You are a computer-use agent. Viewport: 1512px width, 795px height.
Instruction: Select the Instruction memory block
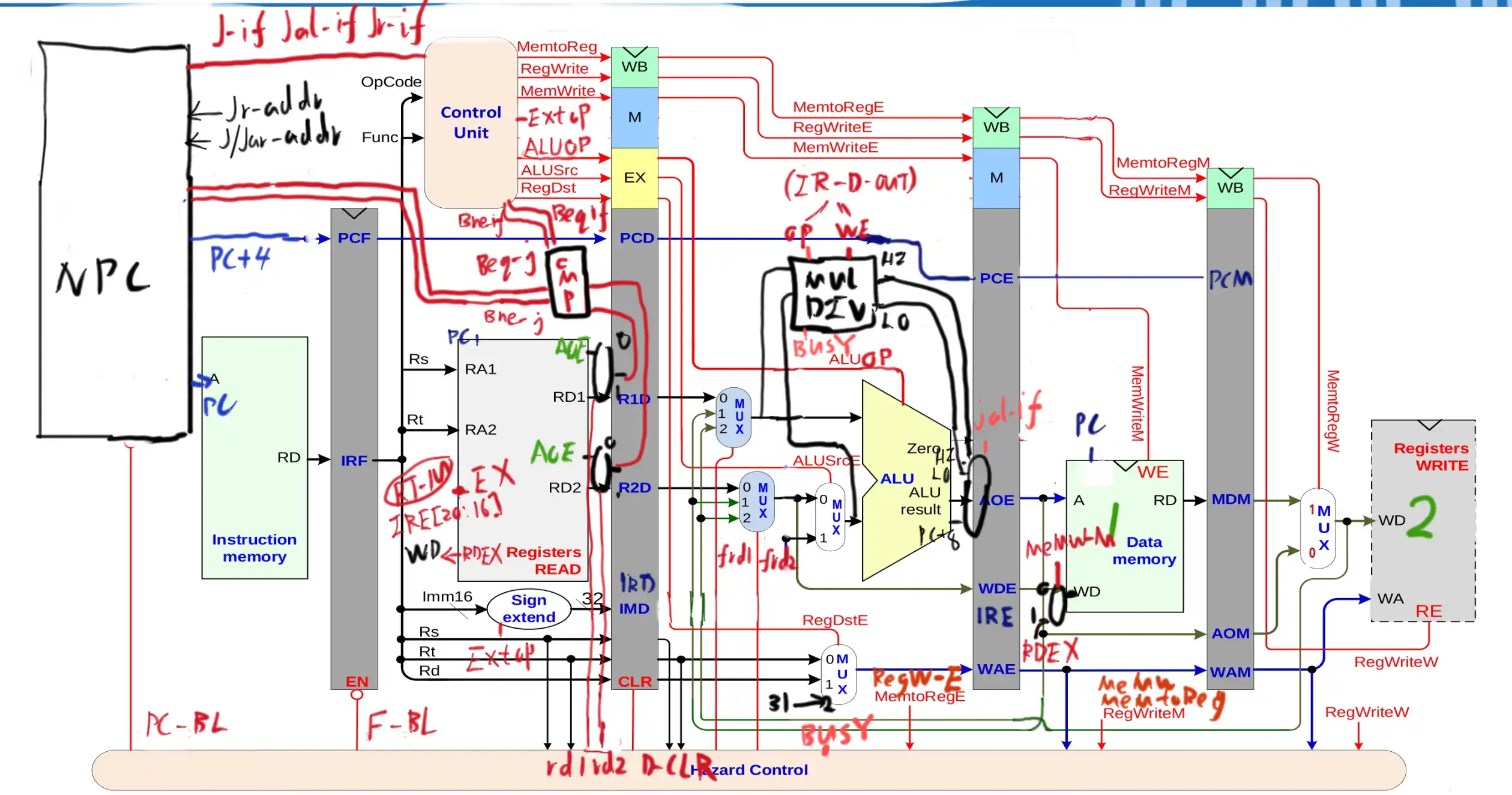255,458
